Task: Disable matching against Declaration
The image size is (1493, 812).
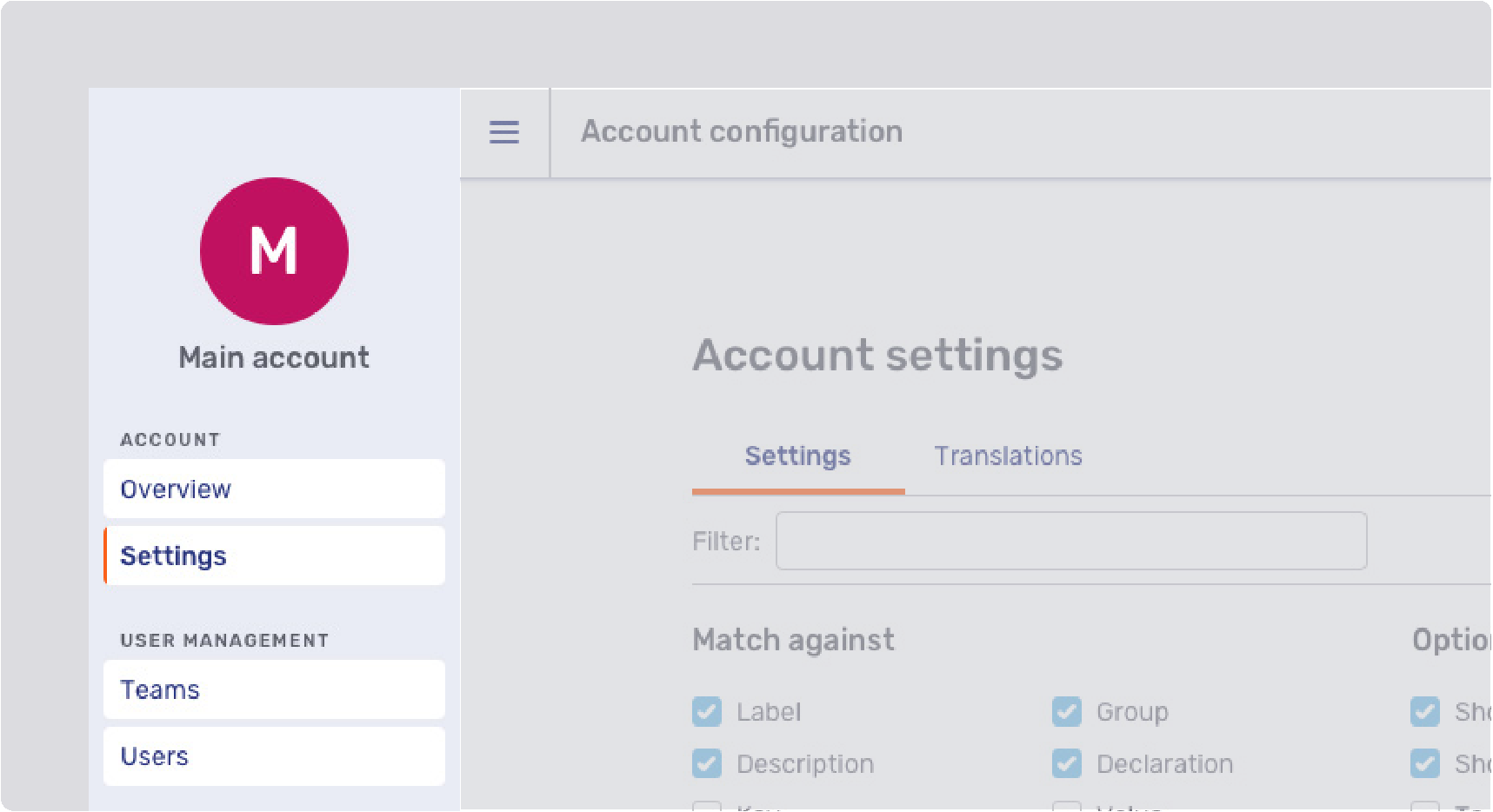Action: [x=1067, y=763]
